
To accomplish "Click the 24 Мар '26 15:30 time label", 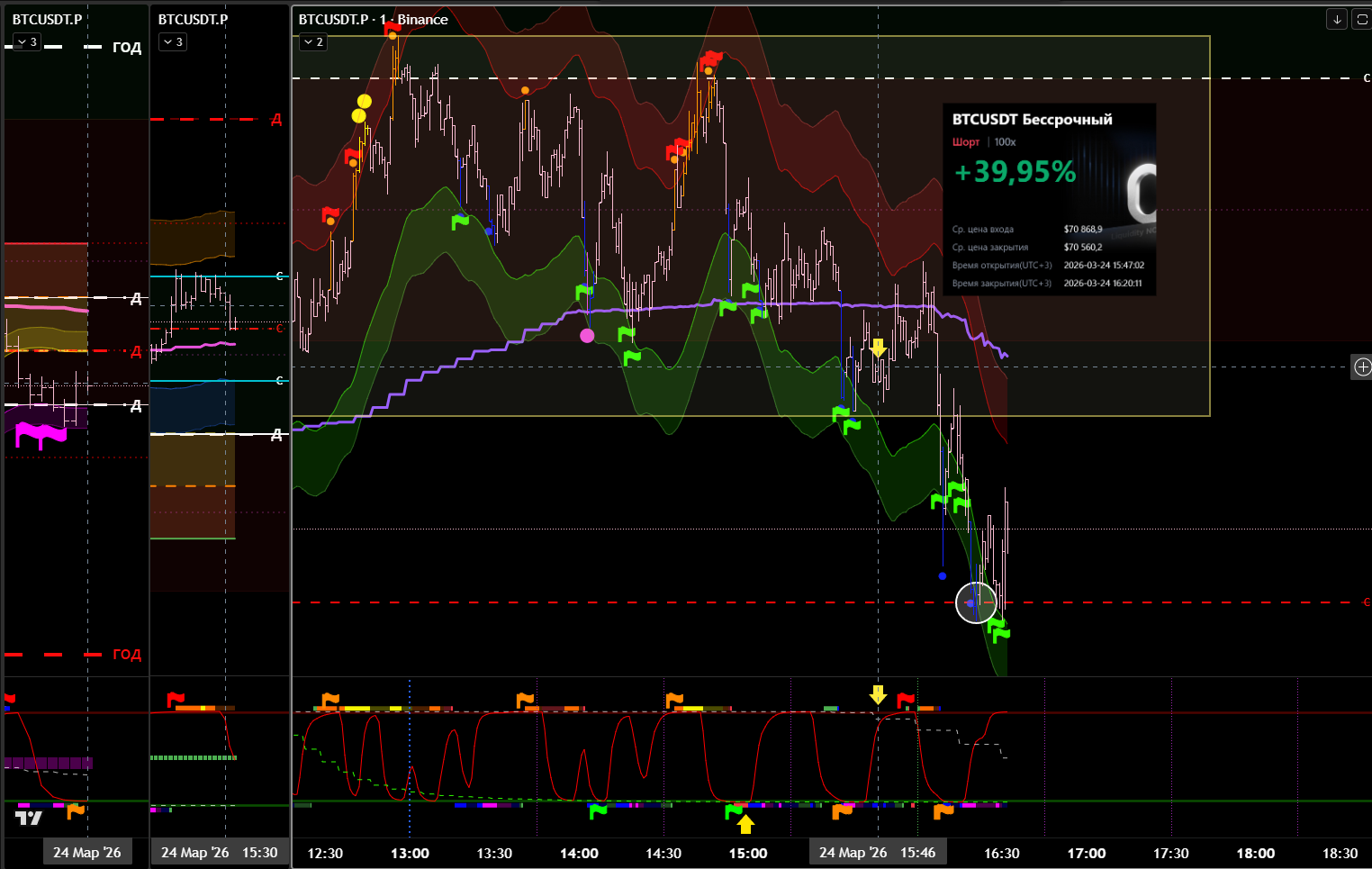I will 219,853.
